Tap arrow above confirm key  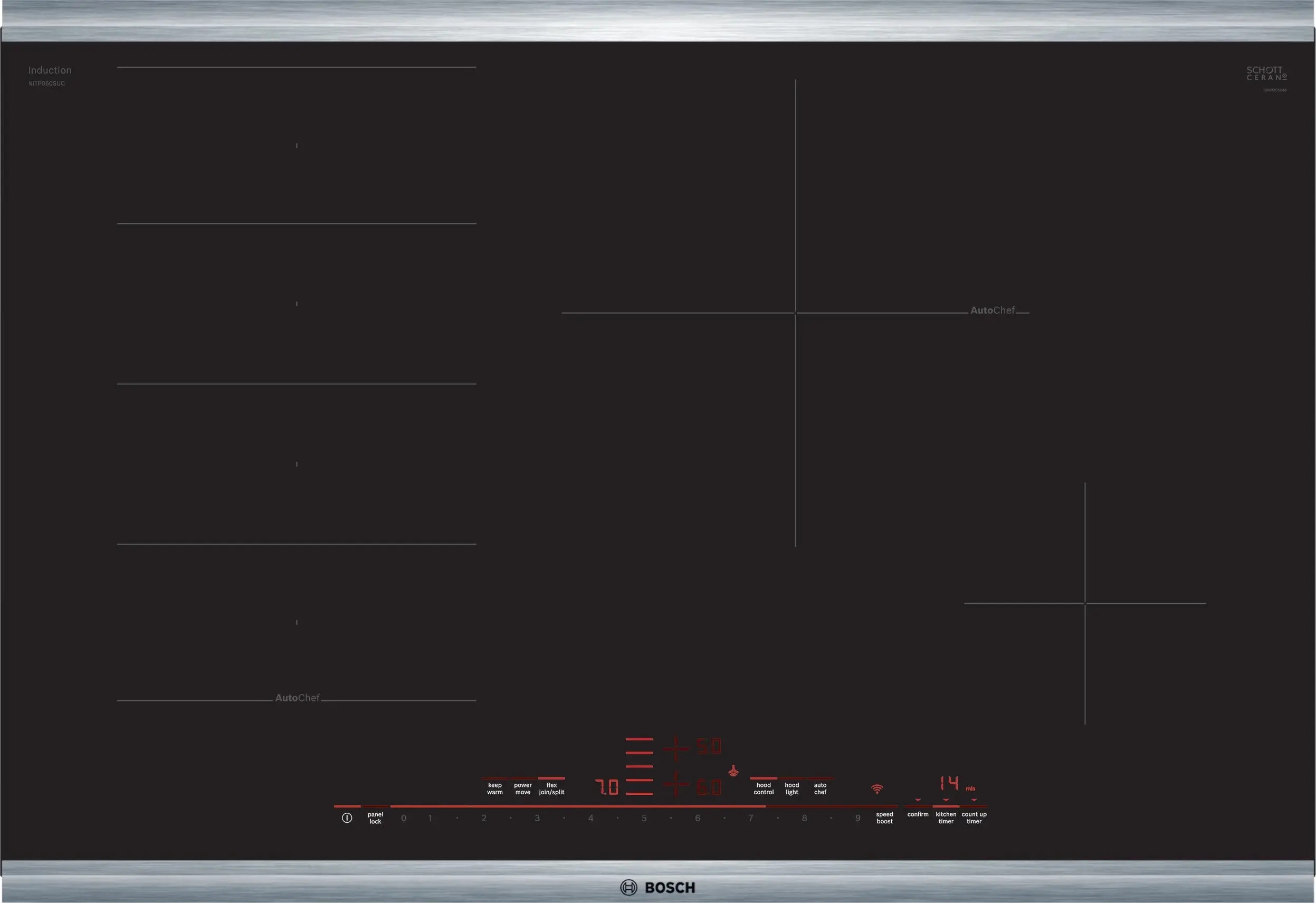tap(918, 800)
